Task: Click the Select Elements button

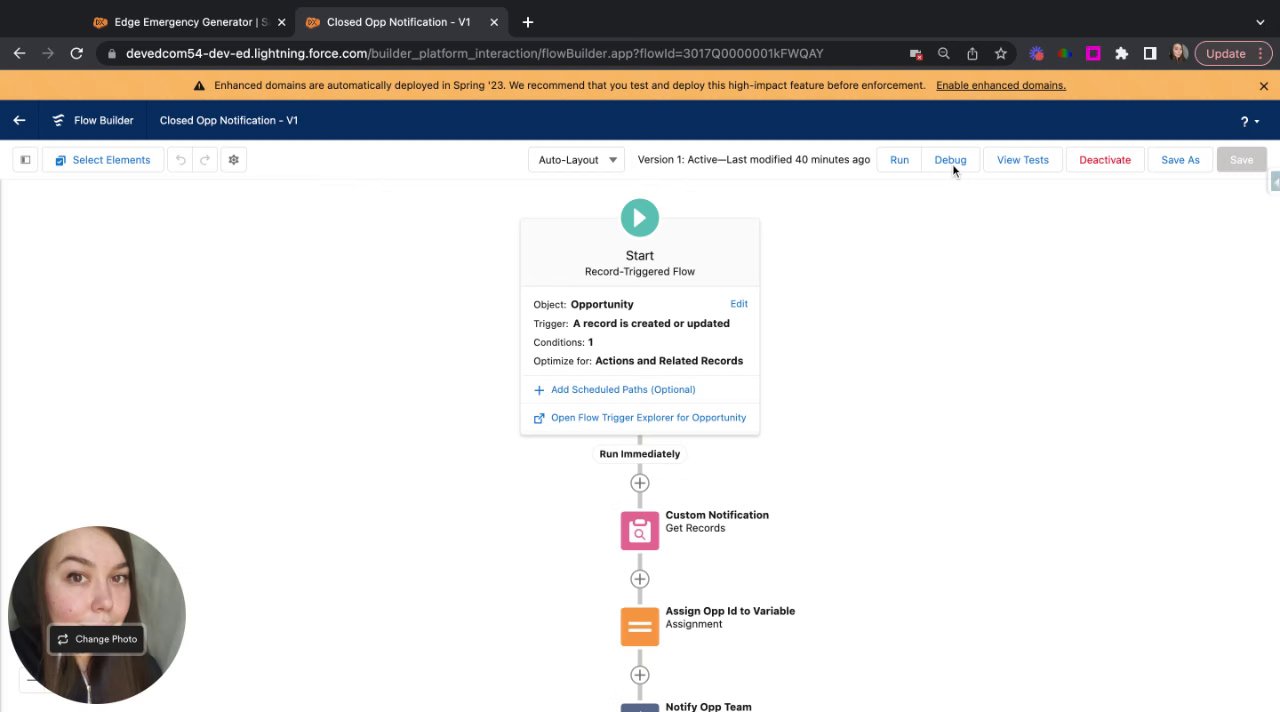Action: click(103, 160)
